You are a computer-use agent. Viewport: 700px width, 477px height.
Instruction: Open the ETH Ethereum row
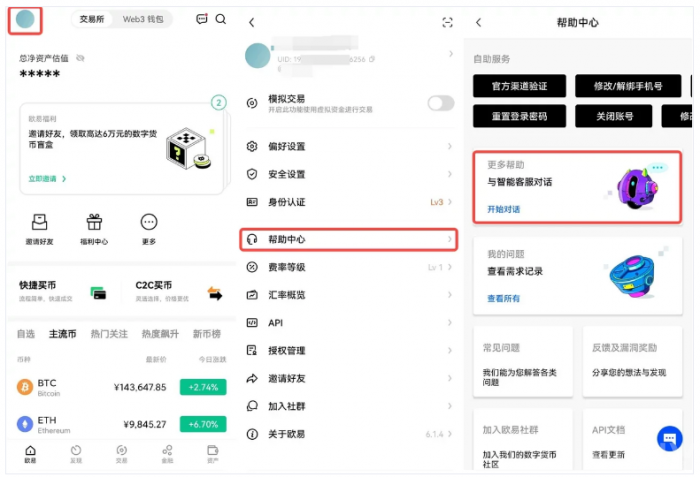click(x=121, y=424)
